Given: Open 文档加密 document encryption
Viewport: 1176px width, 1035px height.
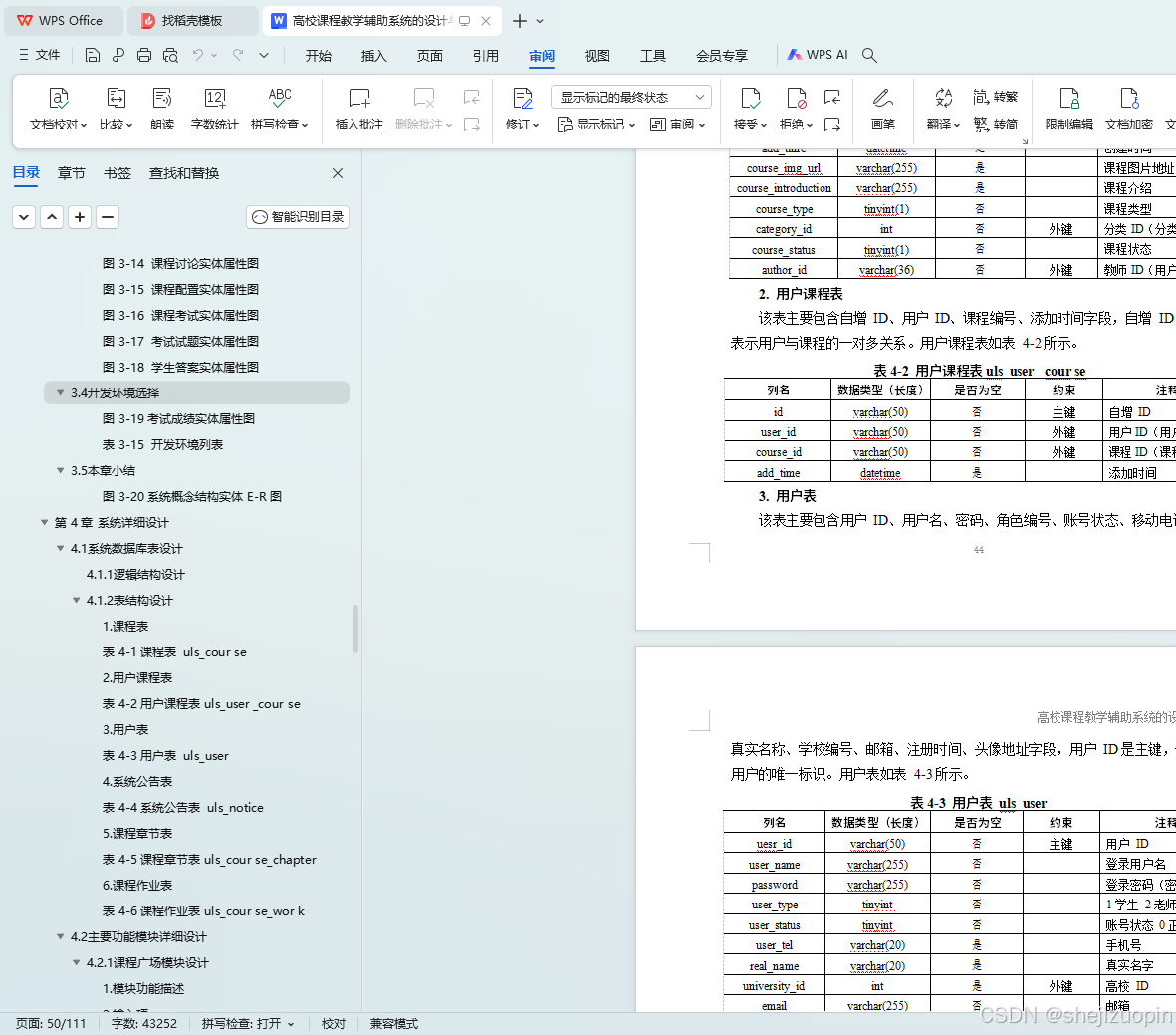Looking at the screenshot, I should click(1129, 109).
